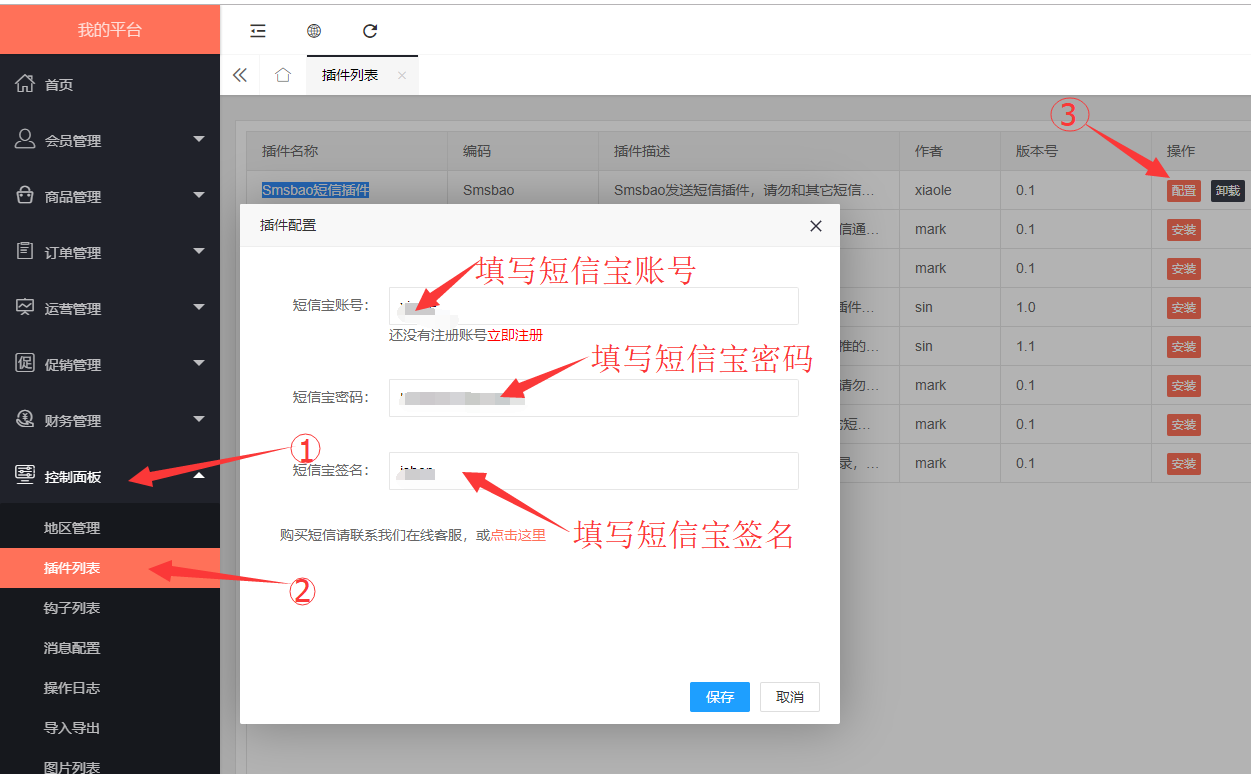The height and width of the screenshot is (774, 1251).
Task: Expand the 订单管理 sidebar menu
Action: [x=109, y=253]
